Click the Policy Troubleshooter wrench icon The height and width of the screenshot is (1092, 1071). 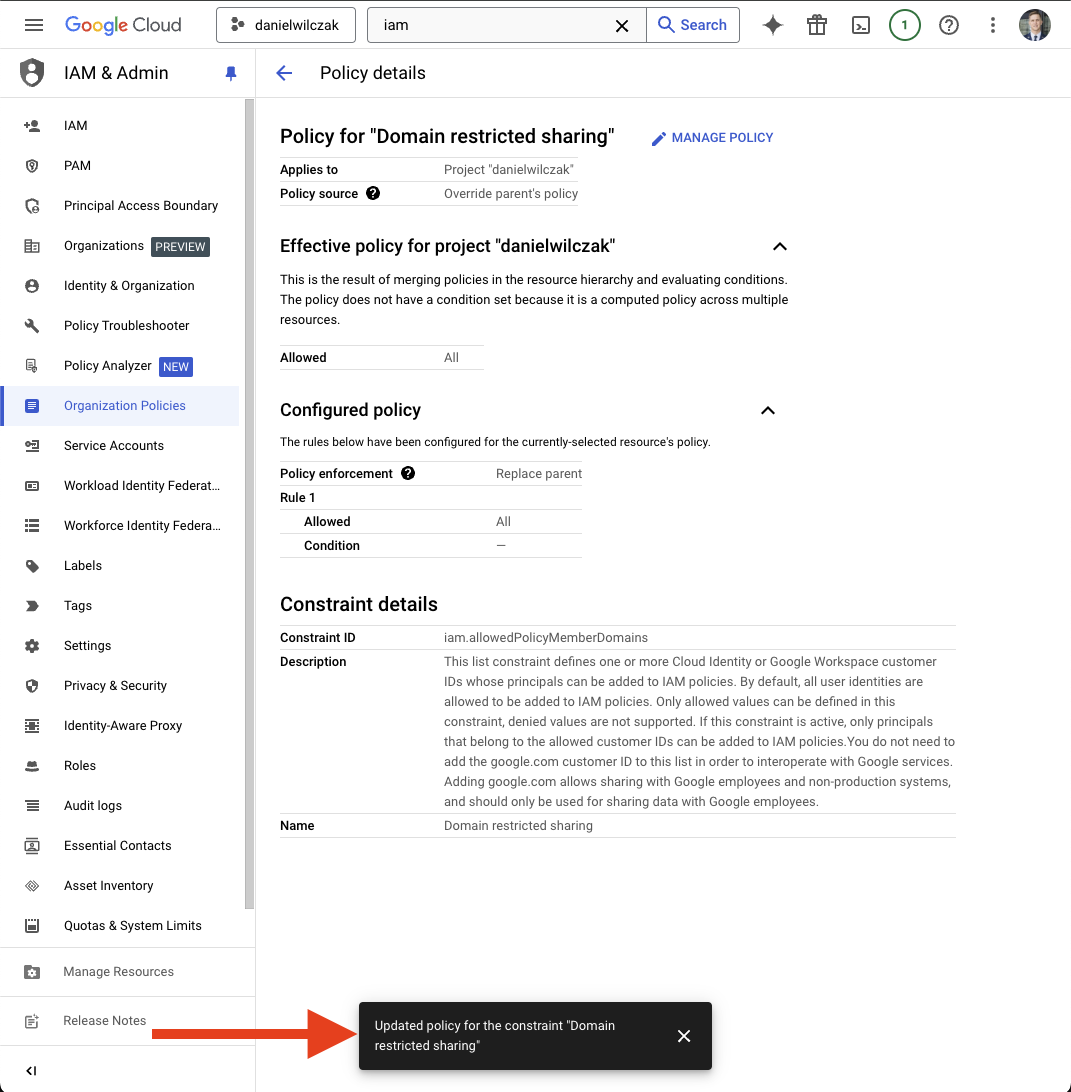pos(32,326)
